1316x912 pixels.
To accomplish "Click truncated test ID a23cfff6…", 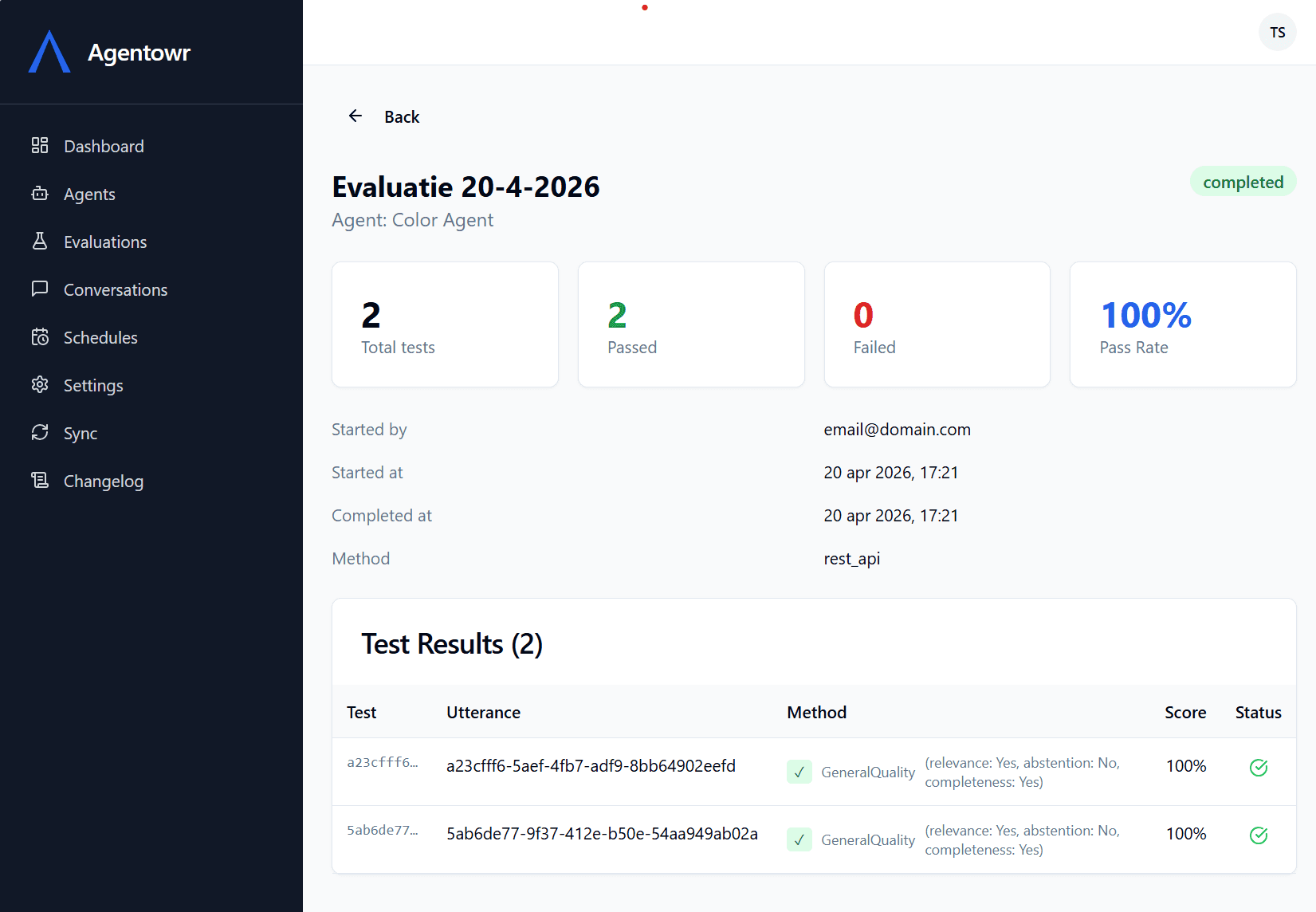I will [x=382, y=762].
